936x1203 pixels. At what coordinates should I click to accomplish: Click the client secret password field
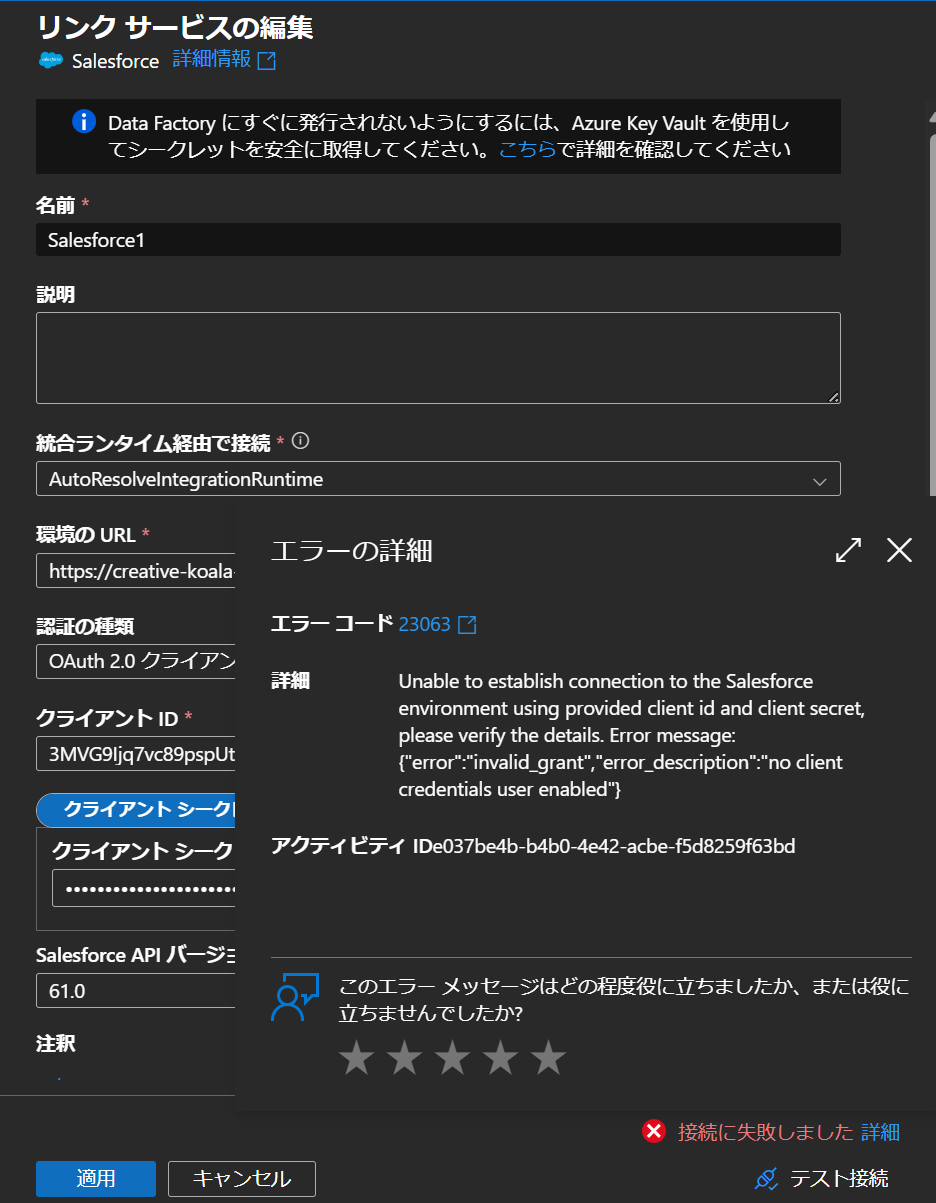pyautogui.click(x=144, y=888)
